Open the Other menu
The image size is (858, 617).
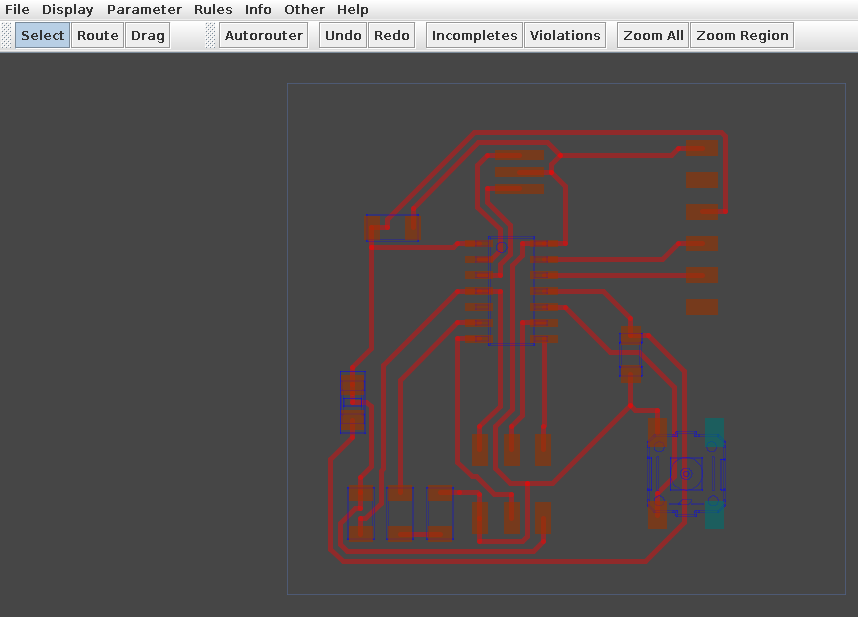(304, 9)
